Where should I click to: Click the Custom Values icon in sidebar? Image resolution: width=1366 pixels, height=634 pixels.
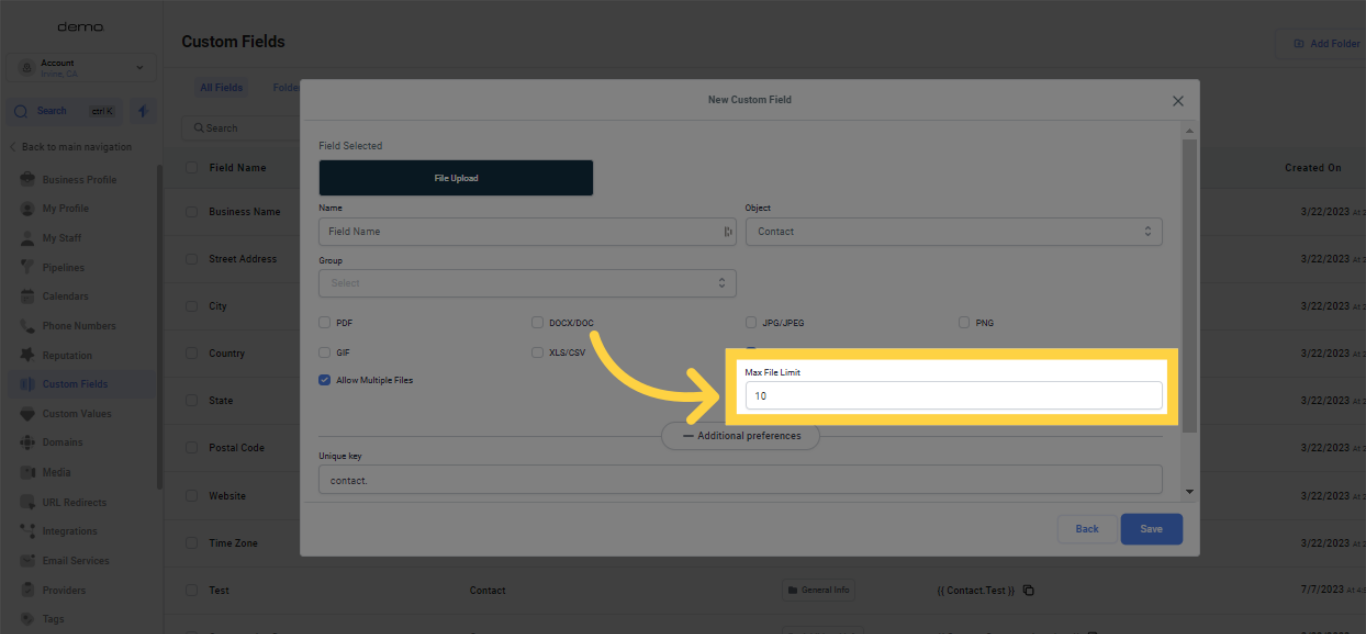[x=27, y=414]
